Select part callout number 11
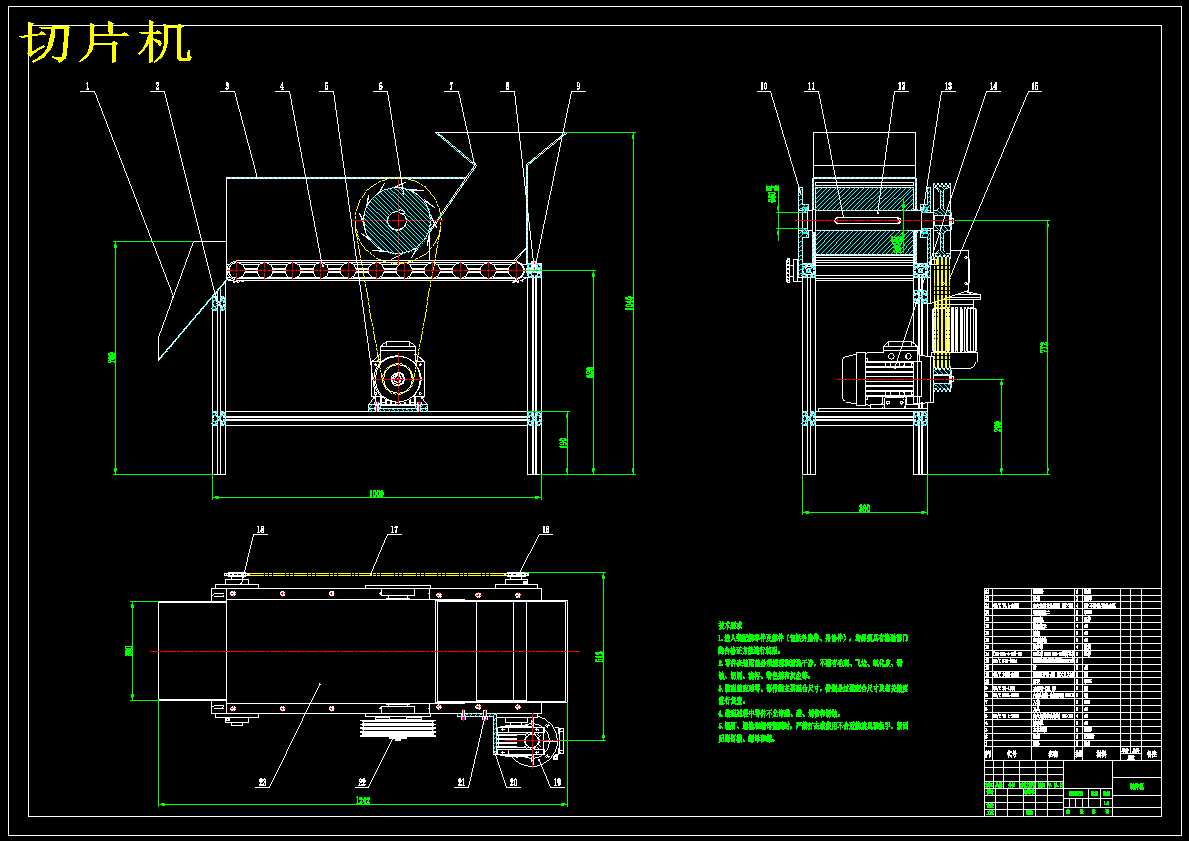 (x=811, y=86)
